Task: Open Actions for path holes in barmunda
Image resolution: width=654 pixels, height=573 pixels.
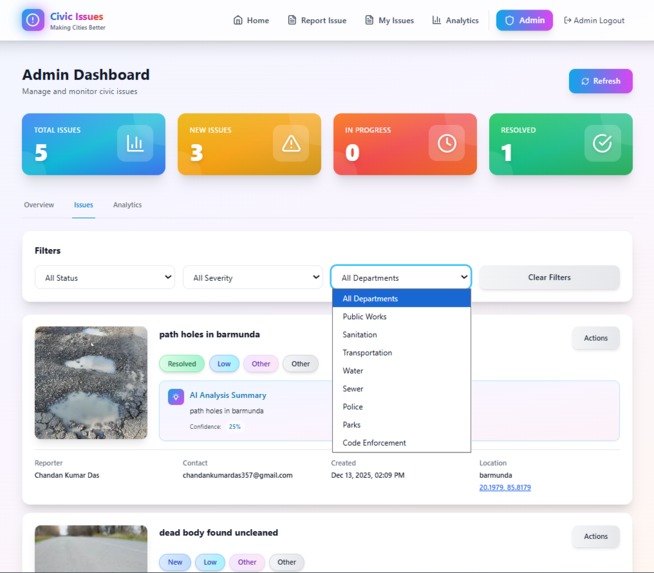Action: coord(596,338)
